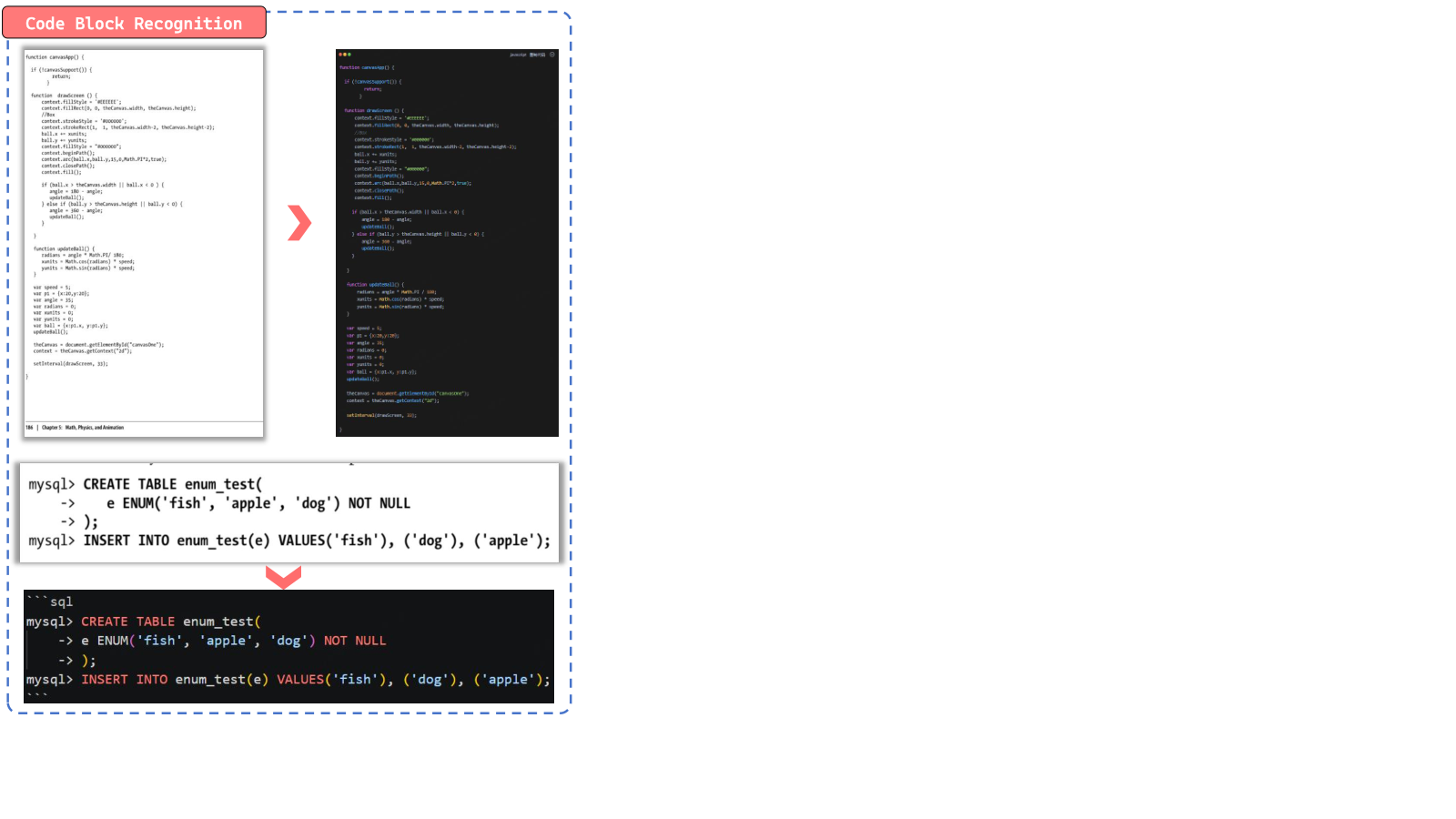Viewport: 1456px width, 819px height.
Task: Click the red close dot on dark code window
Action: coord(340,55)
